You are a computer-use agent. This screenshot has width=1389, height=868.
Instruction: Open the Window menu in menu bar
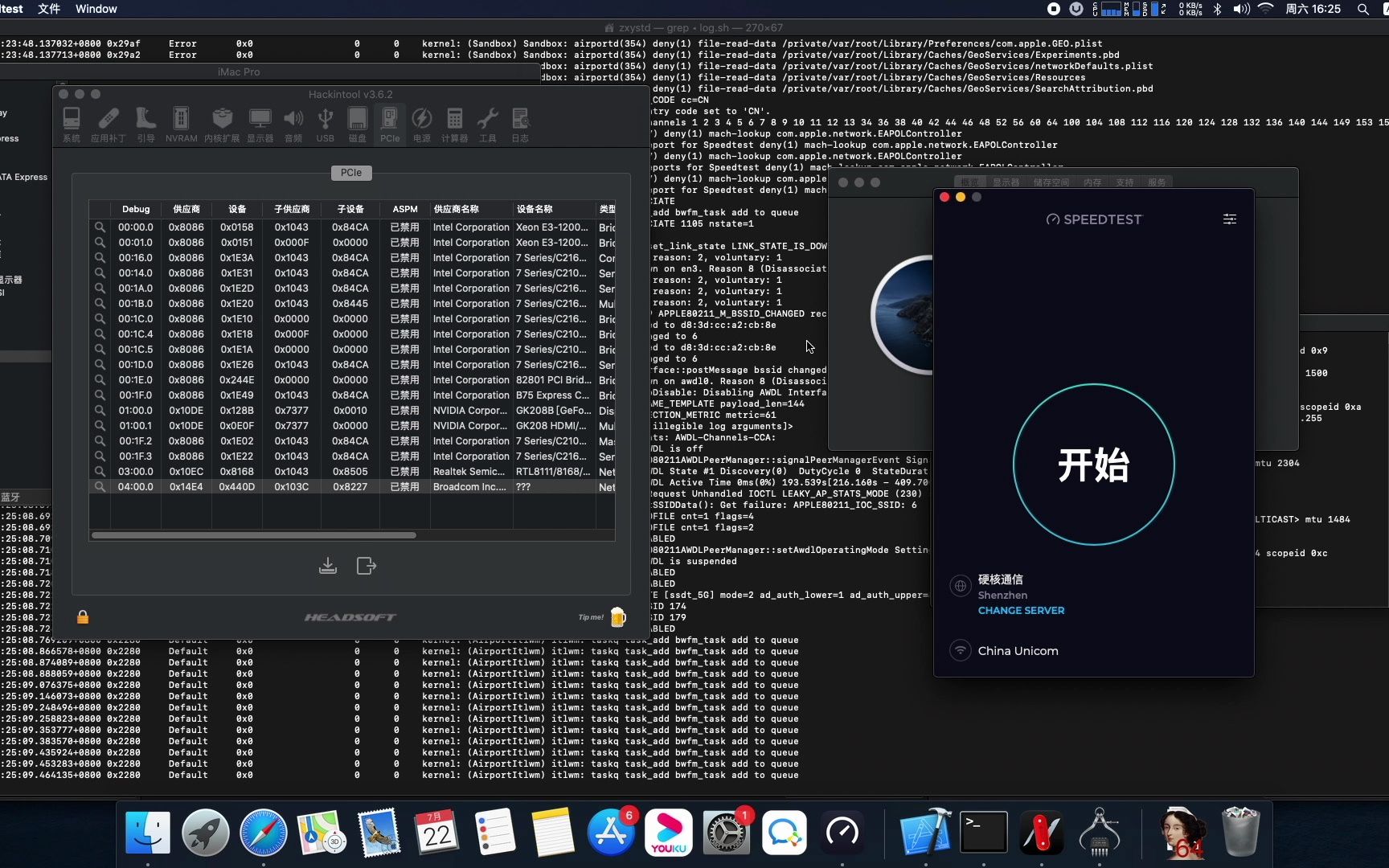(96, 9)
